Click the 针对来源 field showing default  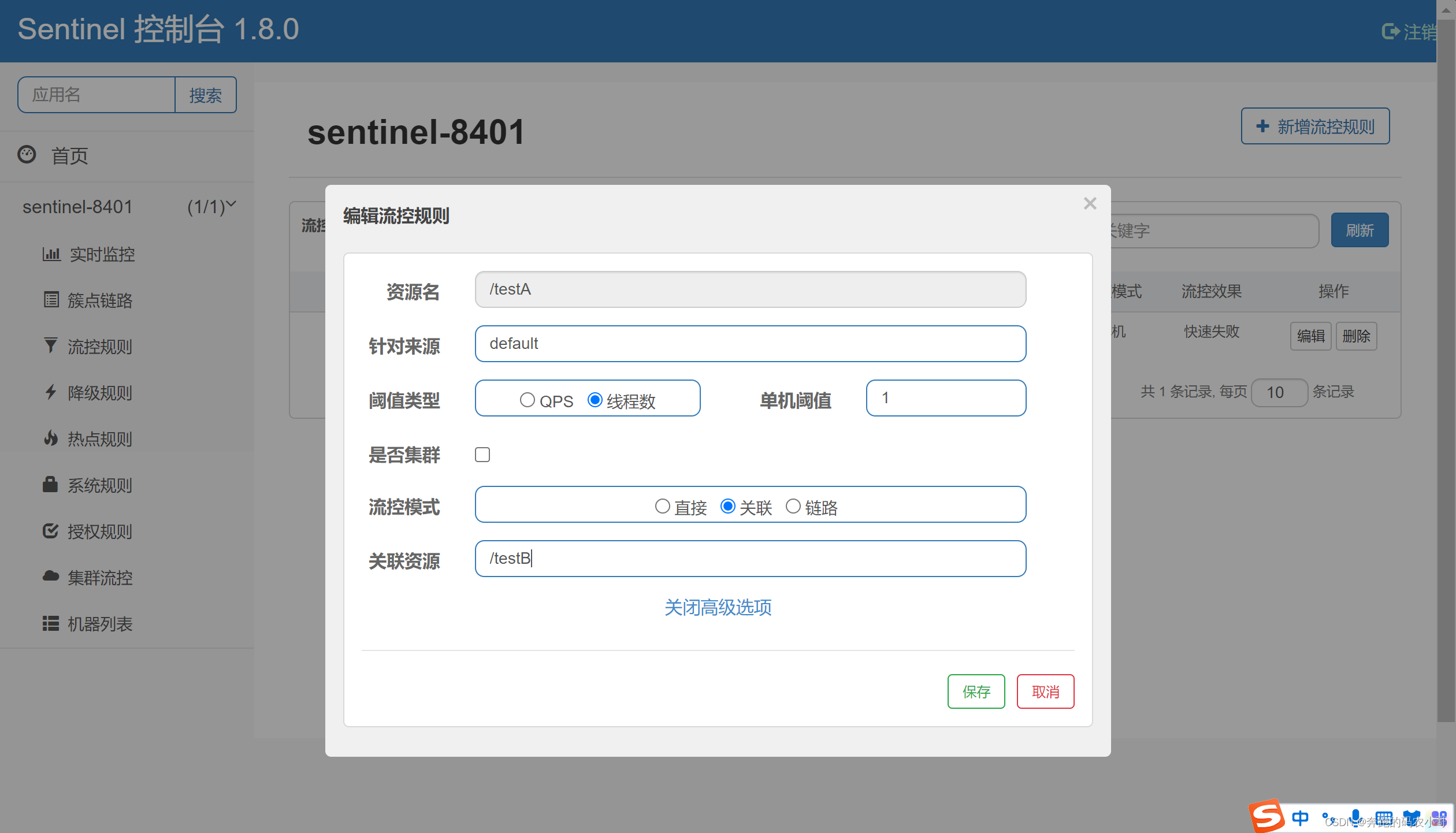click(750, 343)
